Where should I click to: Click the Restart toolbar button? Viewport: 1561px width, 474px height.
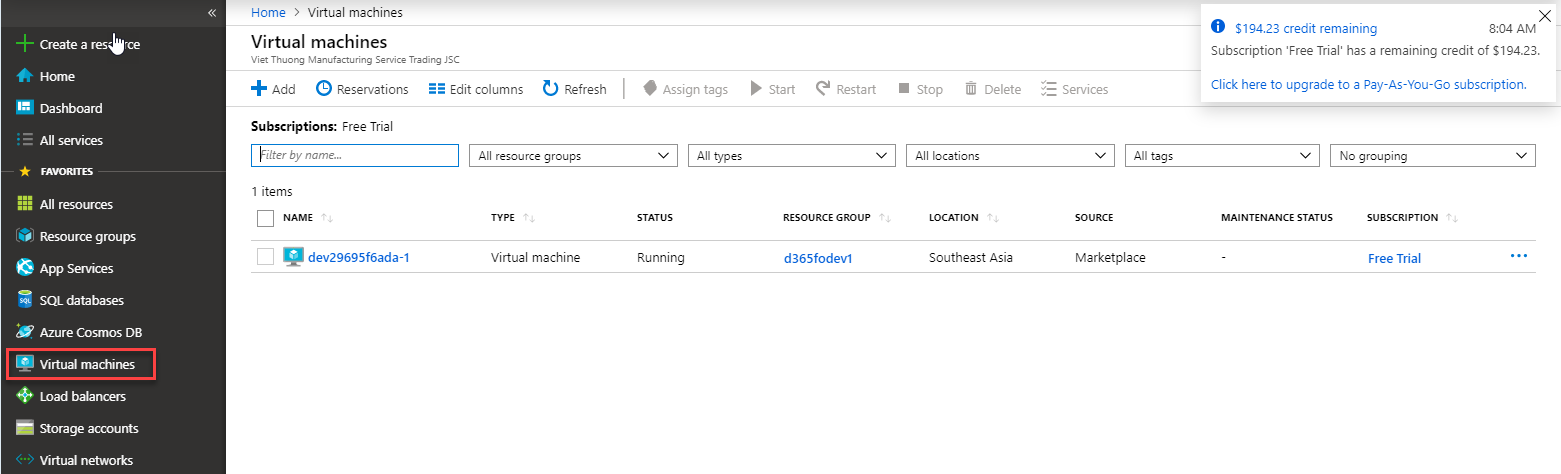pyautogui.click(x=846, y=89)
